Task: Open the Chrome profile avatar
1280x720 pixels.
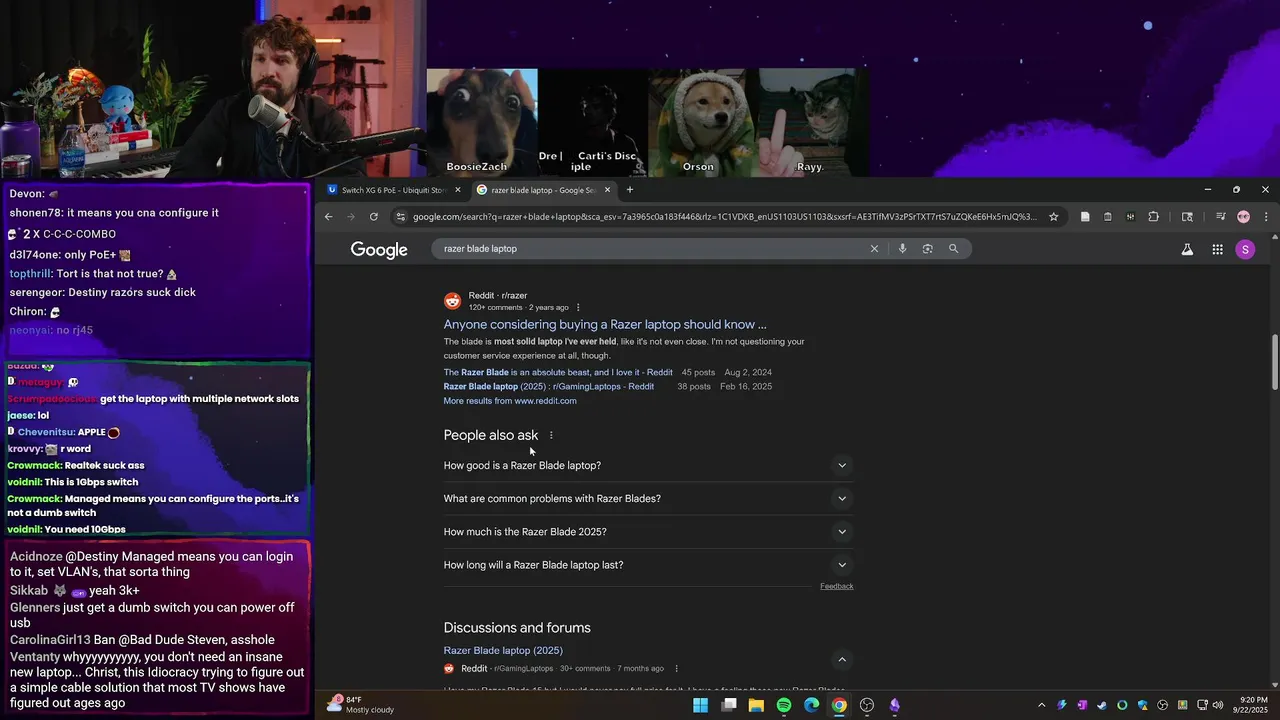Action: (x=1243, y=217)
